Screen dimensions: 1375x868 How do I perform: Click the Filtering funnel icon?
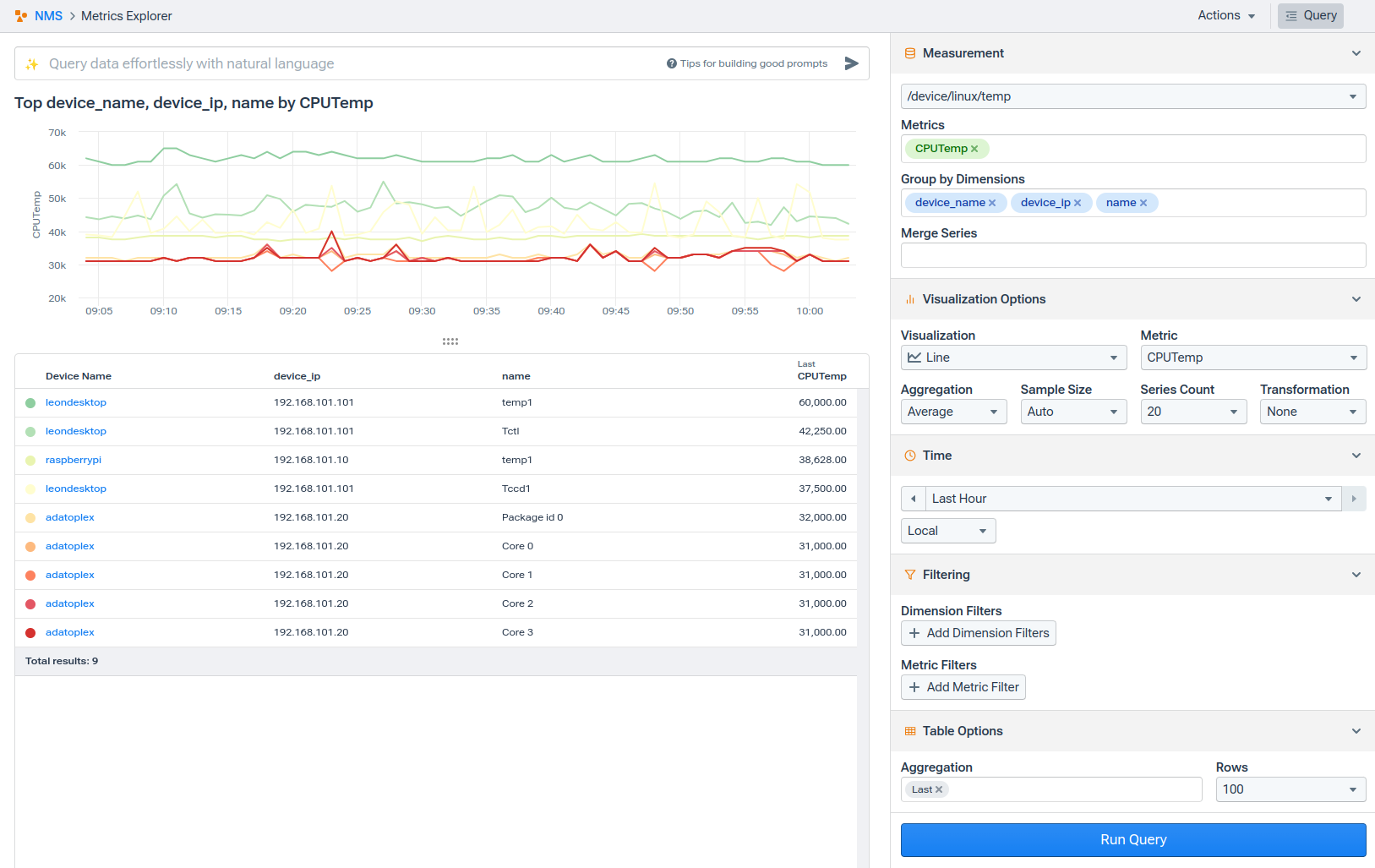pyautogui.click(x=910, y=575)
